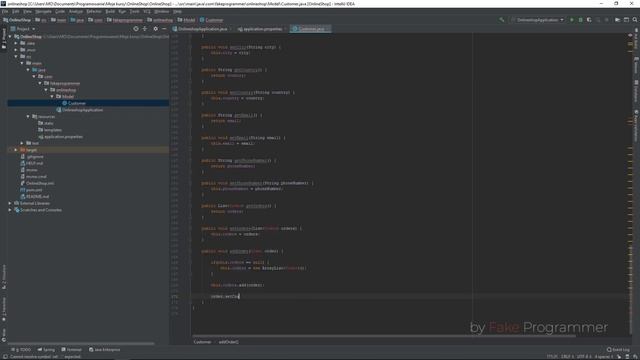Collapse the Model package arrow
640x360 pixels.
click(x=52, y=96)
